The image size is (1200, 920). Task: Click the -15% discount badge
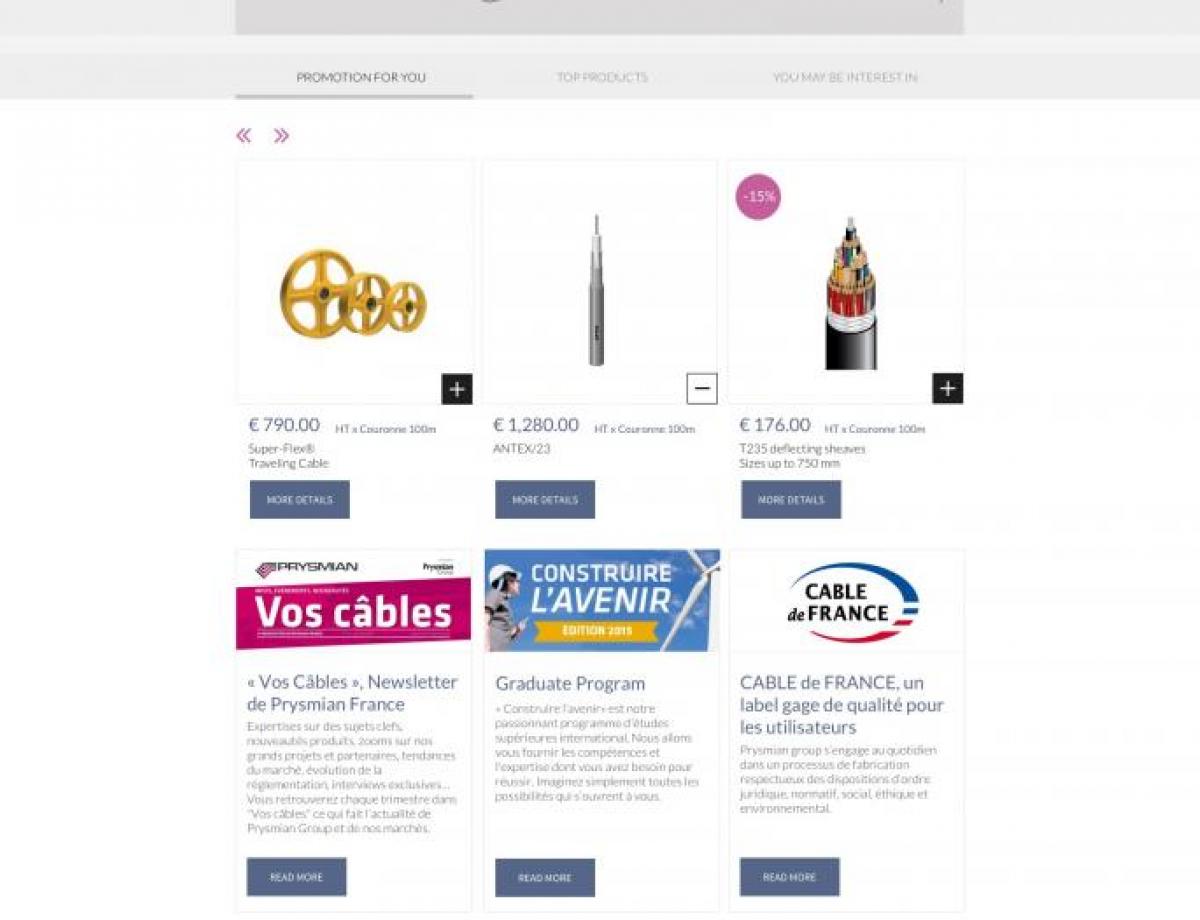point(759,197)
